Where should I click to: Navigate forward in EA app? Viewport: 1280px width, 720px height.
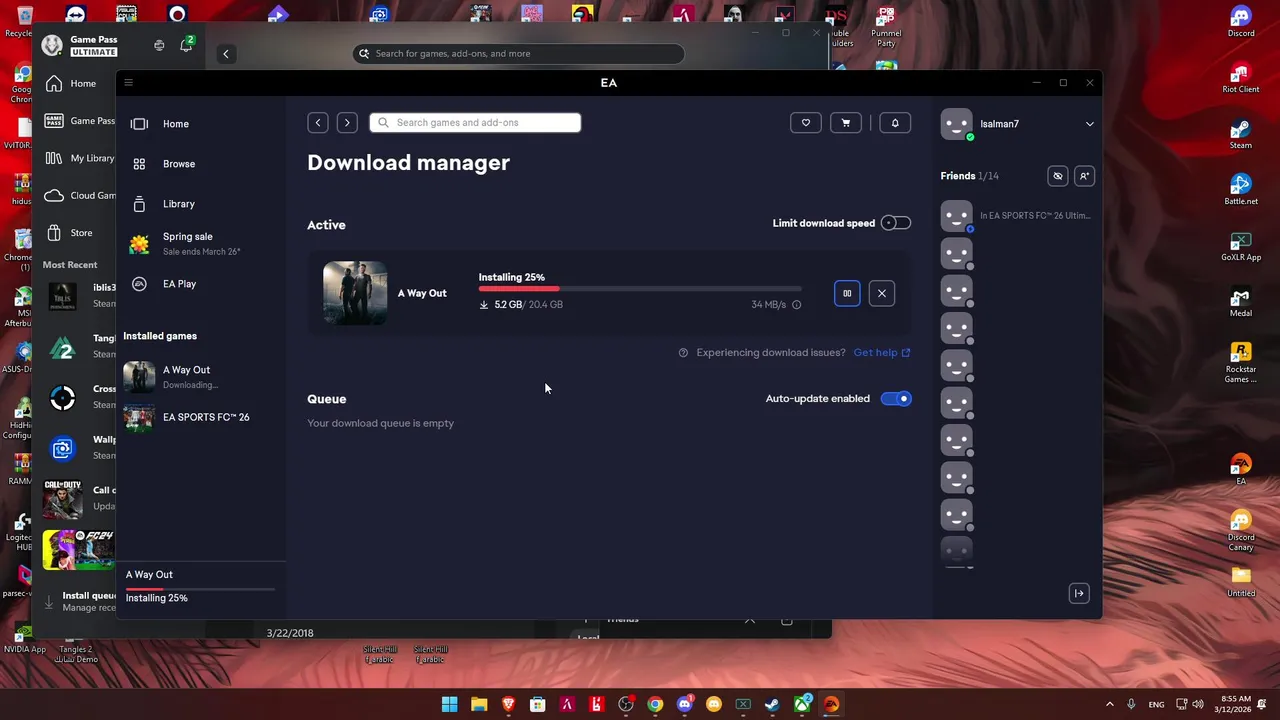(347, 123)
